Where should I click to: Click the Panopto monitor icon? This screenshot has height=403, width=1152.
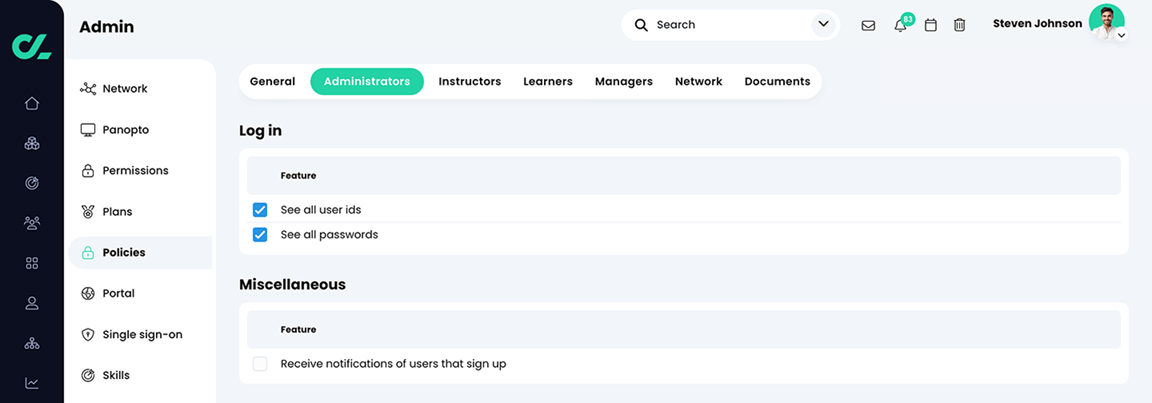(x=88, y=130)
